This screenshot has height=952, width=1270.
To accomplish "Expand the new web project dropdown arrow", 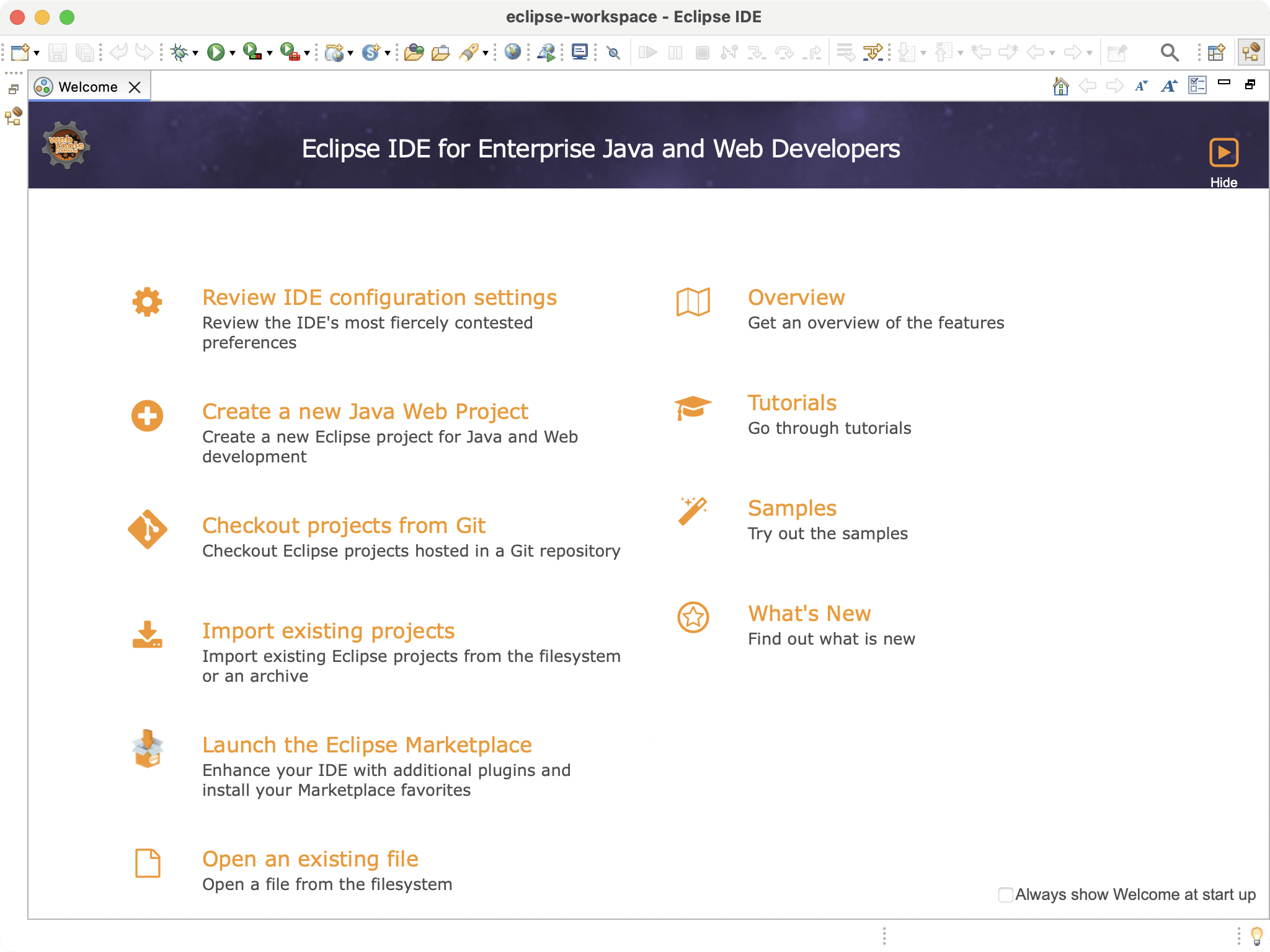I will pyautogui.click(x=350, y=53).
